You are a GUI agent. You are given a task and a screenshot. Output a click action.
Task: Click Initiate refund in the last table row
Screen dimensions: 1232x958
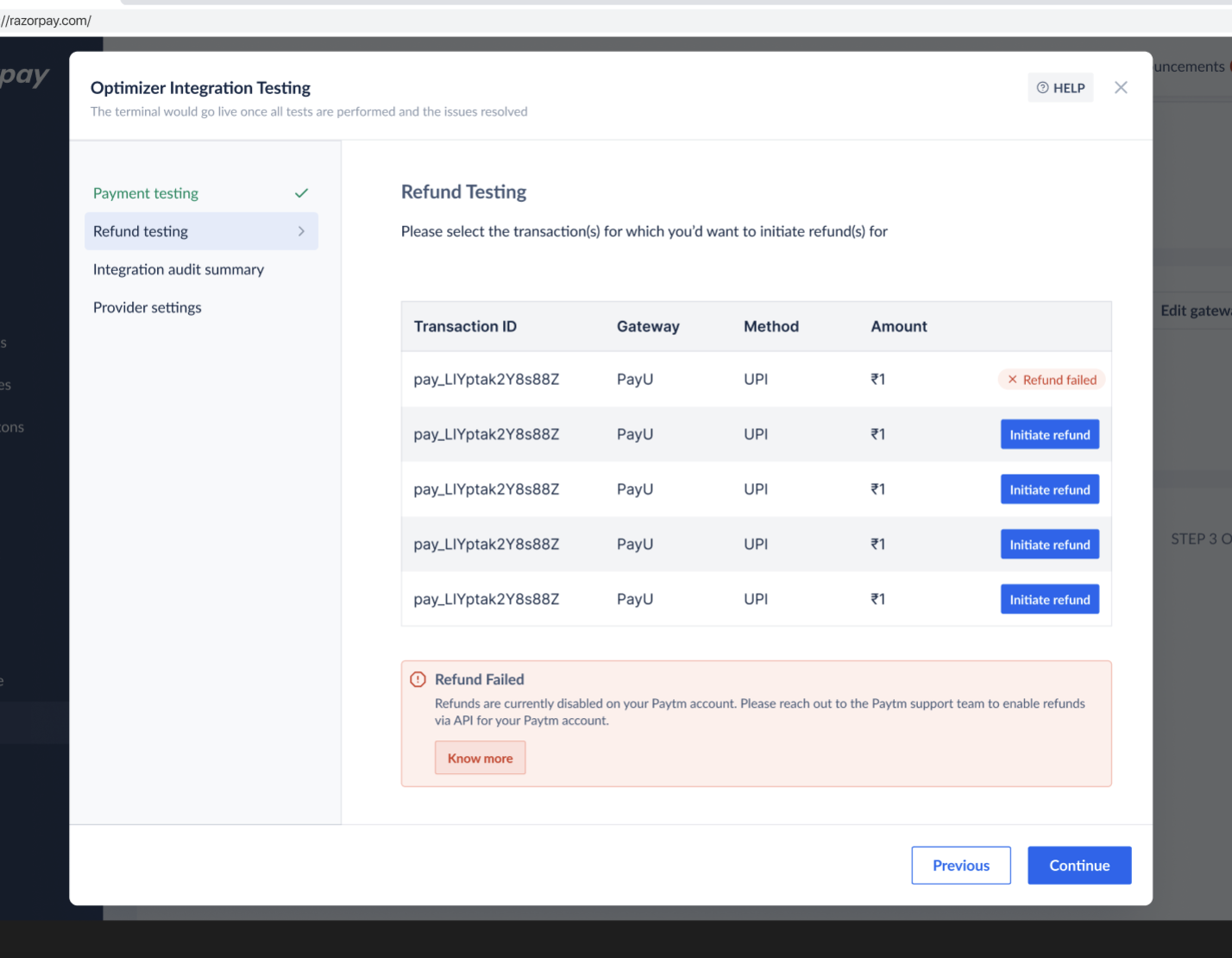(x=1050, y=599)
